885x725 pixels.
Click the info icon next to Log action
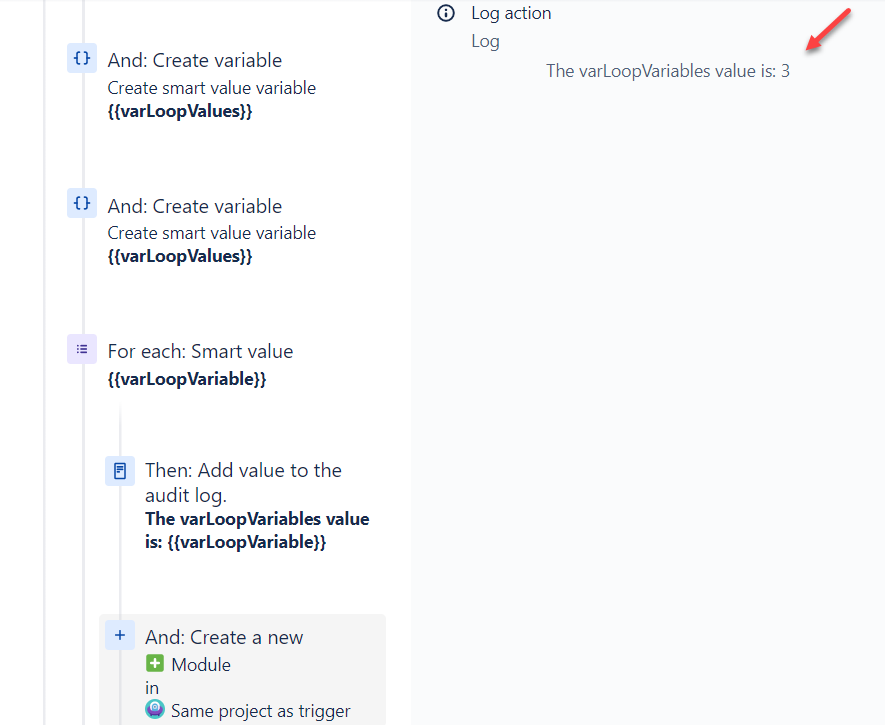point(446,13)
